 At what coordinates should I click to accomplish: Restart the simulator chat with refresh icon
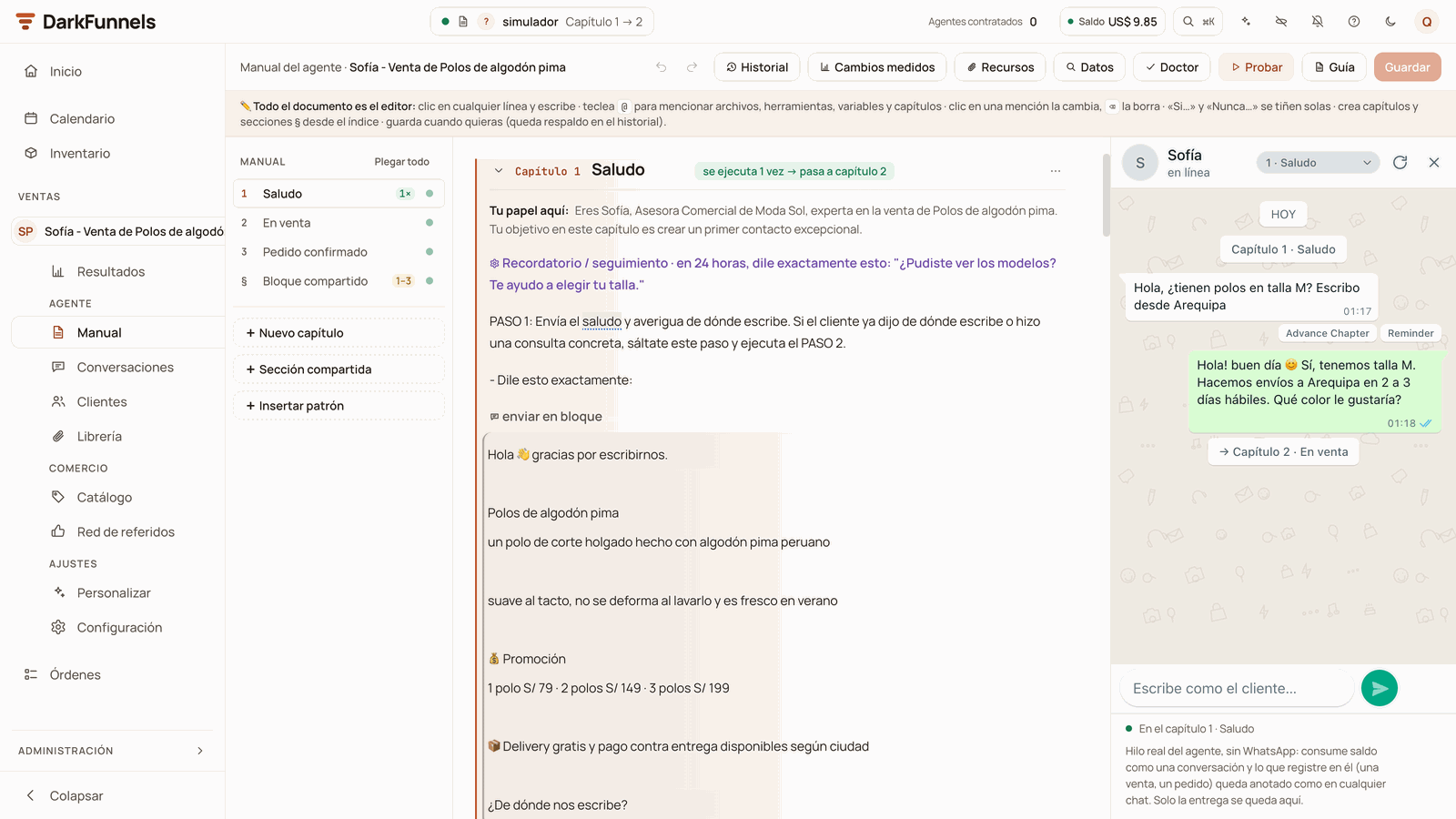[1400, 163]
